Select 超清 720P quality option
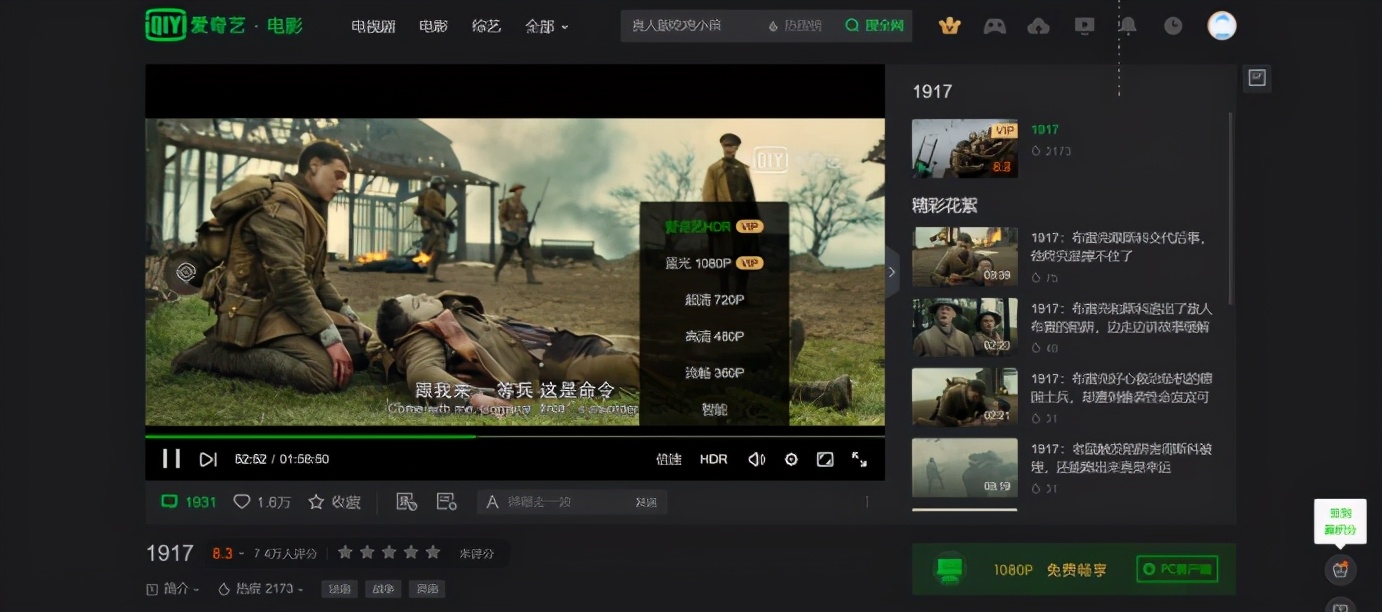Image resolution: width=1382 pixels, height=612 pixels. coord(714,300)
